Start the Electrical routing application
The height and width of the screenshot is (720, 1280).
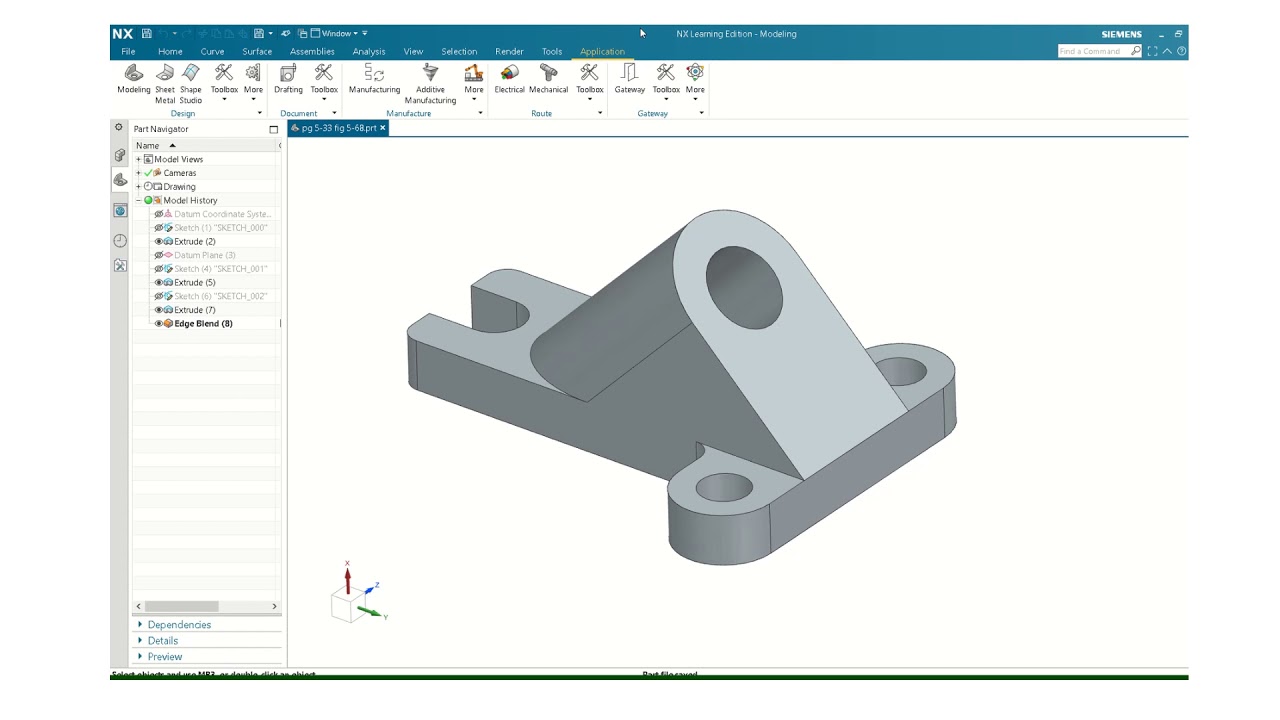point(509,79)
